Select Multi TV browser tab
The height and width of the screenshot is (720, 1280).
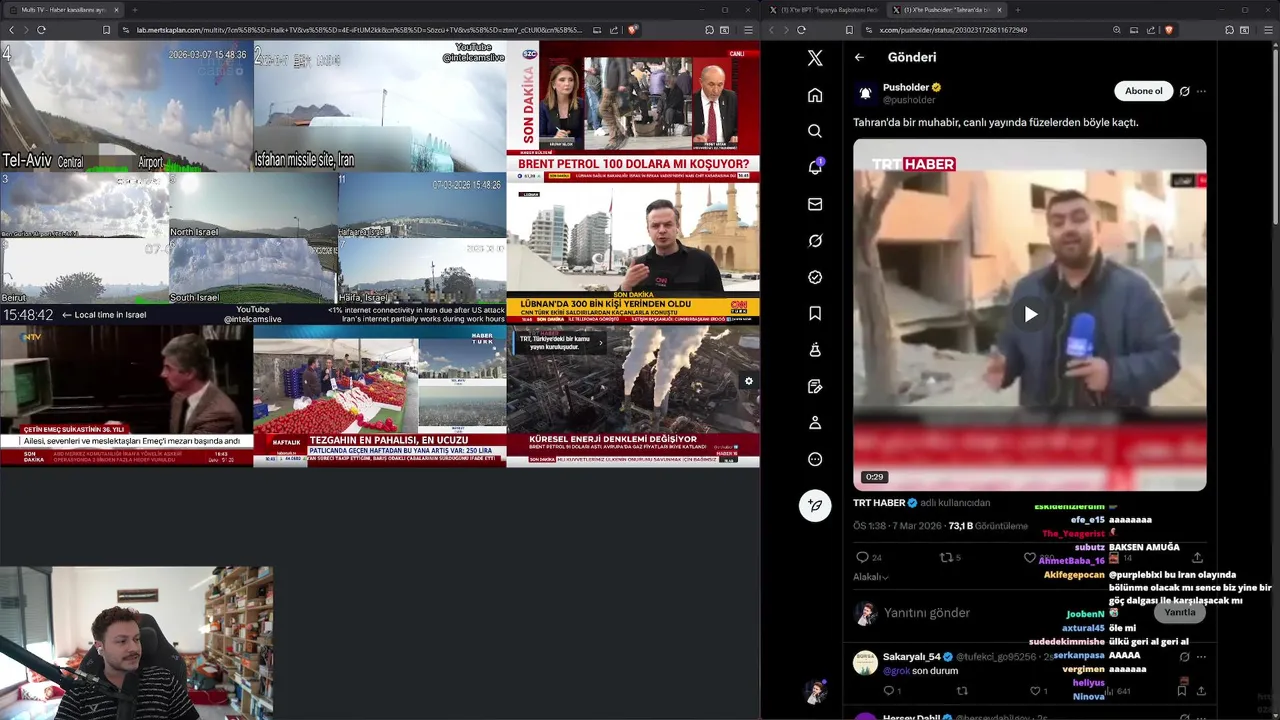click(64, 10)
